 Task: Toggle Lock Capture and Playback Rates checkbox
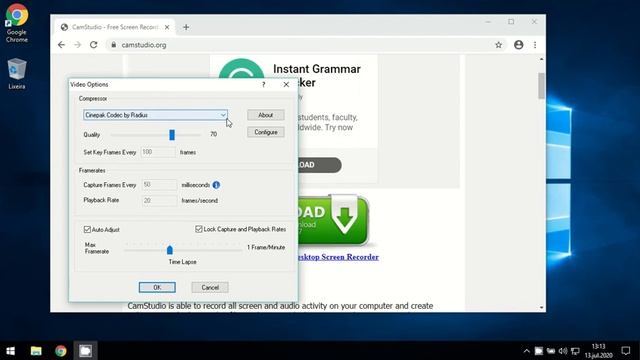(199, 229)
